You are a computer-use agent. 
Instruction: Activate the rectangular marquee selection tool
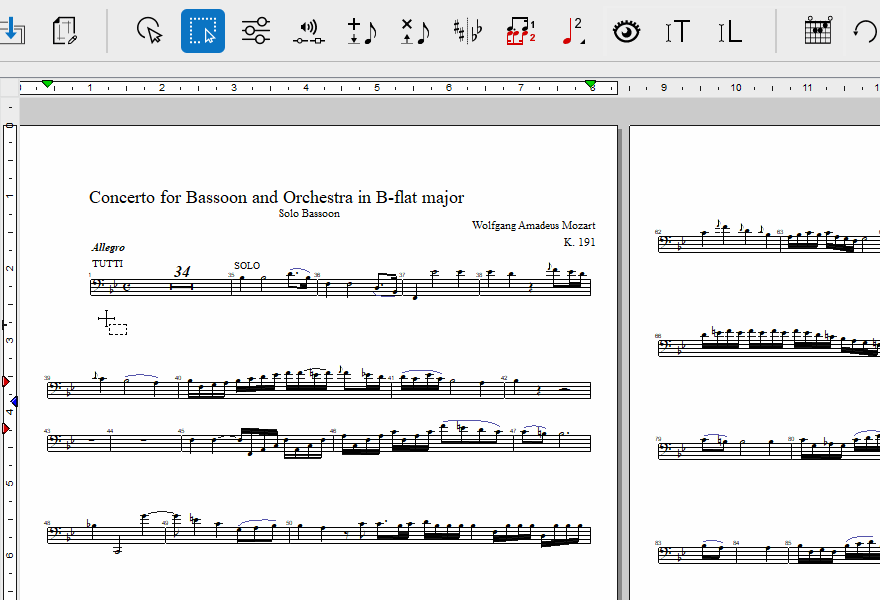tap(203, 31)
